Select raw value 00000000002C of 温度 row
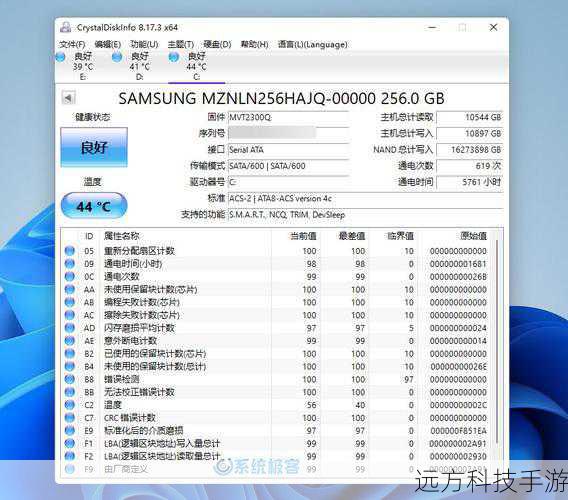 click(458, 405)
